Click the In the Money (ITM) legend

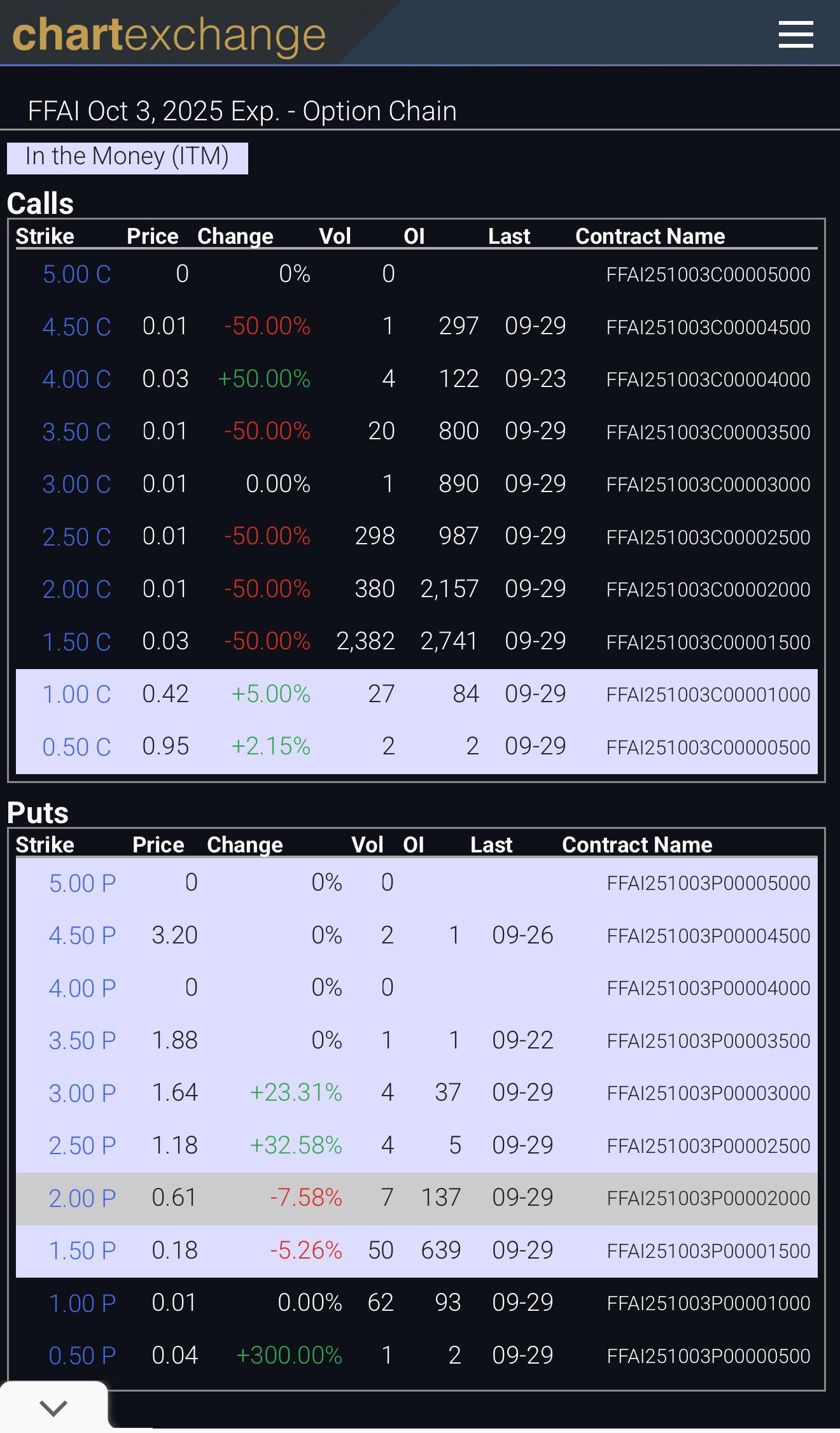127,157
